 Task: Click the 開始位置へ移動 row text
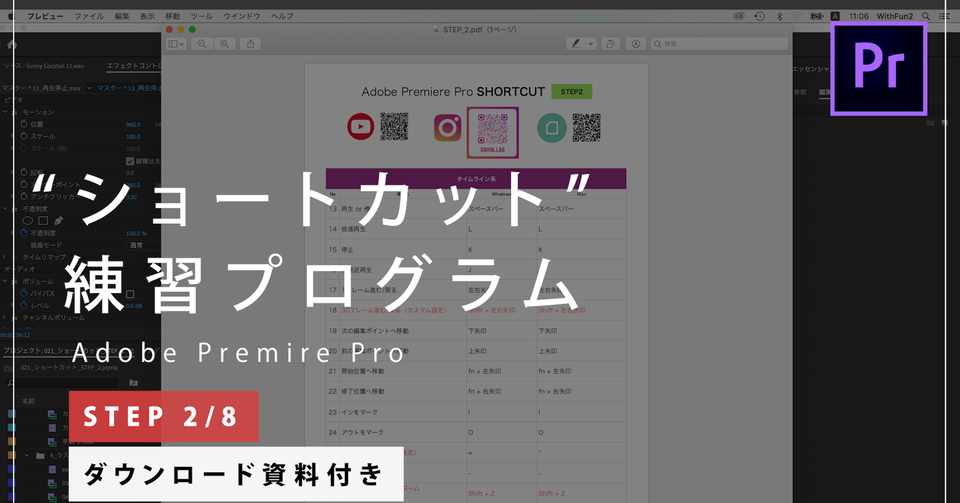click(362, 371)
